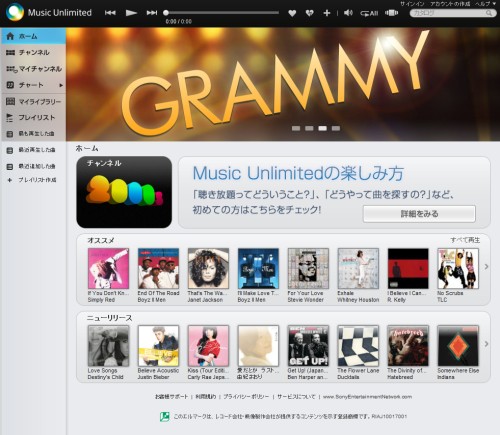
Task: Click the heart like icon
Action: [292, 13]
